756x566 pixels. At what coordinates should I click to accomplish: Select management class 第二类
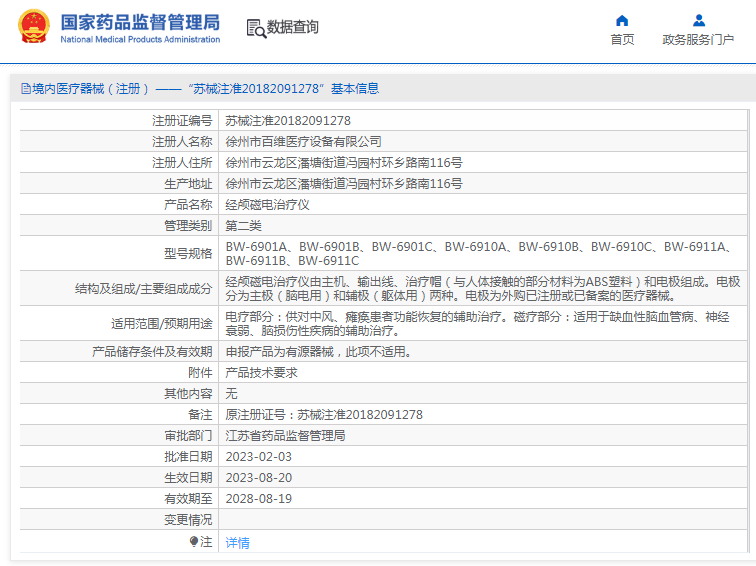click(x=243, y=226)
